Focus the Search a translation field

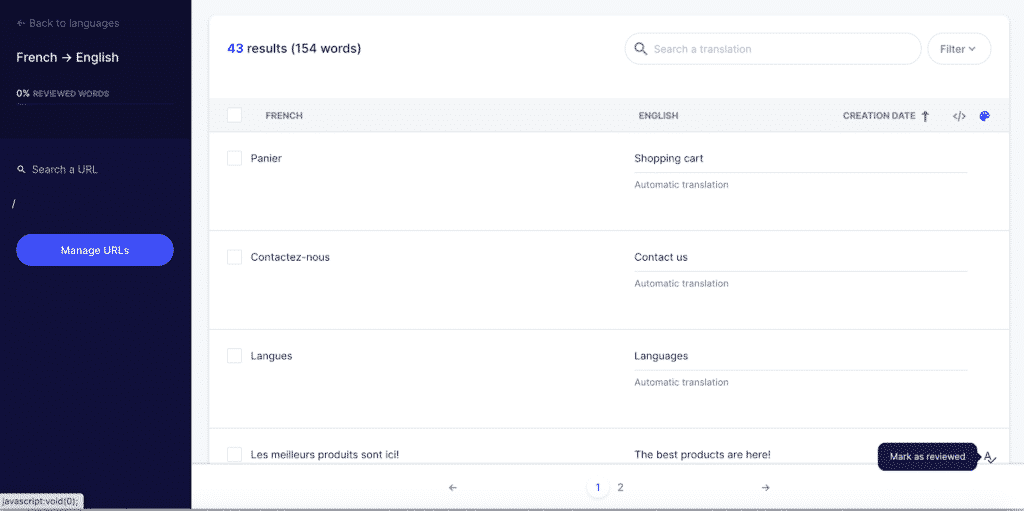[x=780, y=49]
